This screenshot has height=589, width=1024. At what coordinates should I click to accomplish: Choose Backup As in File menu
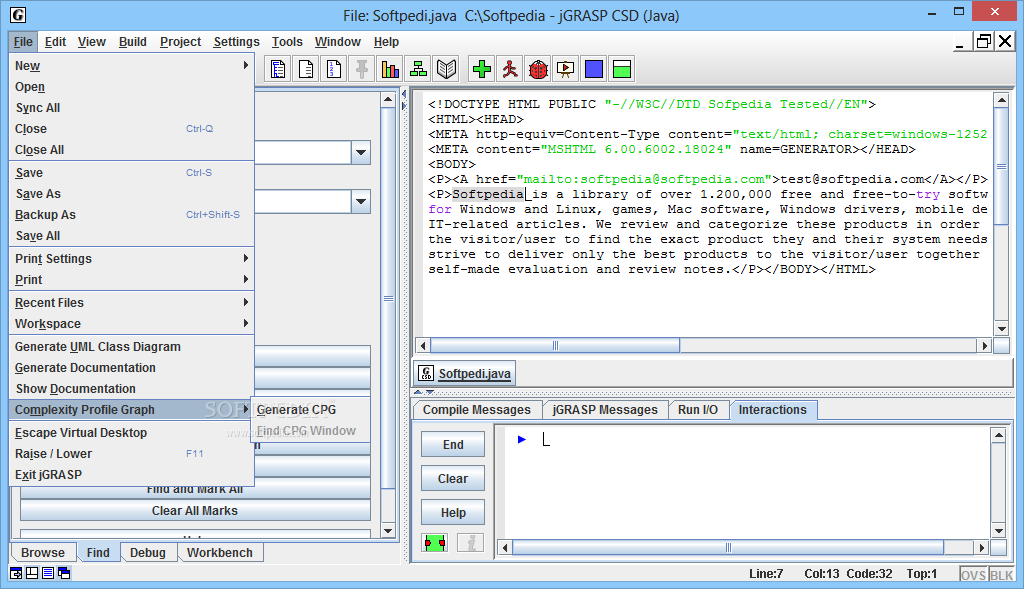[x=131, y=215]
